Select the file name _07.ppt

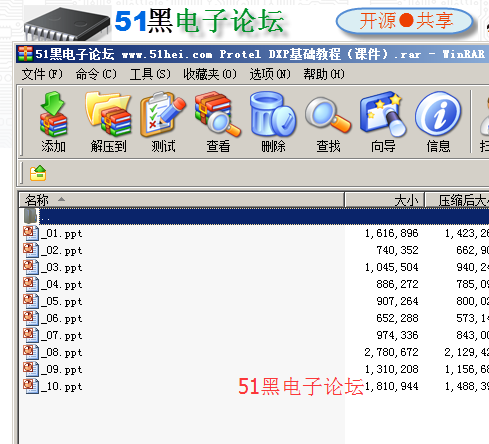click(x=62, y=335)
